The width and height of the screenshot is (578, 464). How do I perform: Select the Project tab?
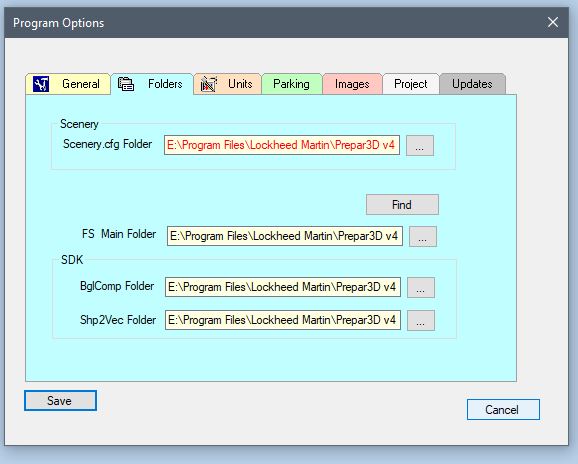pos(411,84)
